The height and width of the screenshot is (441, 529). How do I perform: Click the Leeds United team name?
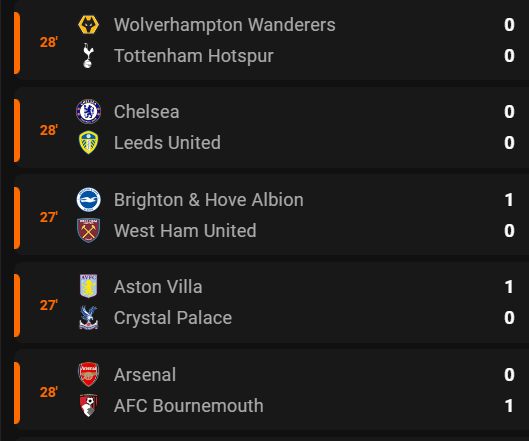(167, 143)
